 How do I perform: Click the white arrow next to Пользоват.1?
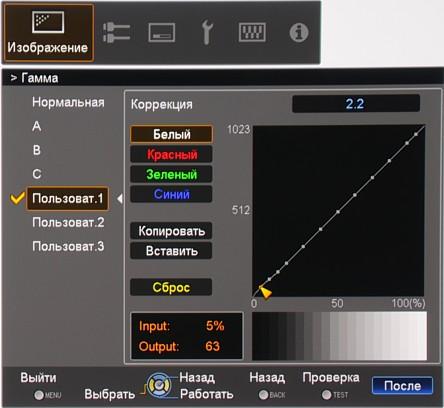120,199
